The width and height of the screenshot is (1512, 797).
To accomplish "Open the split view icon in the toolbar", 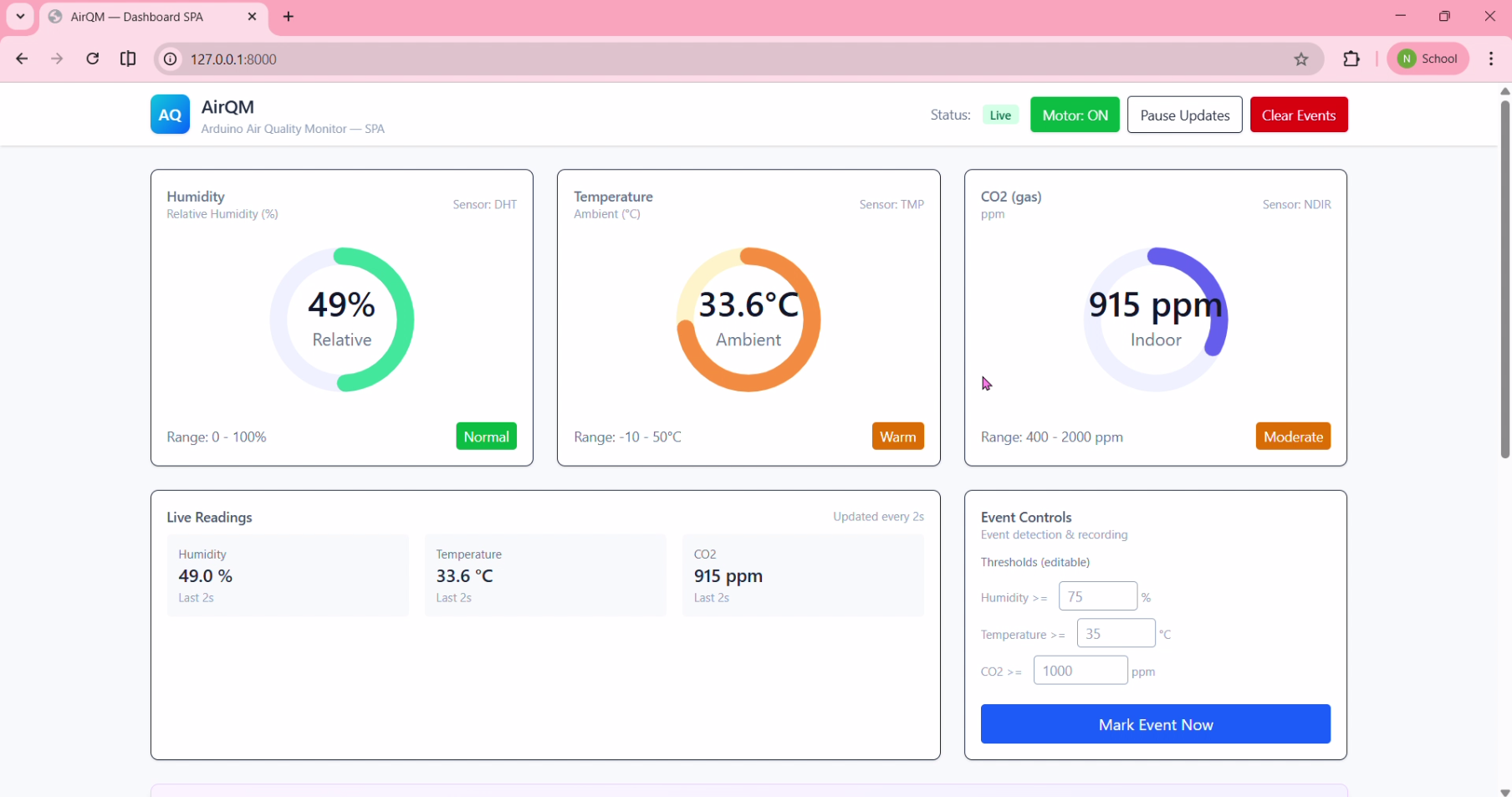I will click(128, 59).
